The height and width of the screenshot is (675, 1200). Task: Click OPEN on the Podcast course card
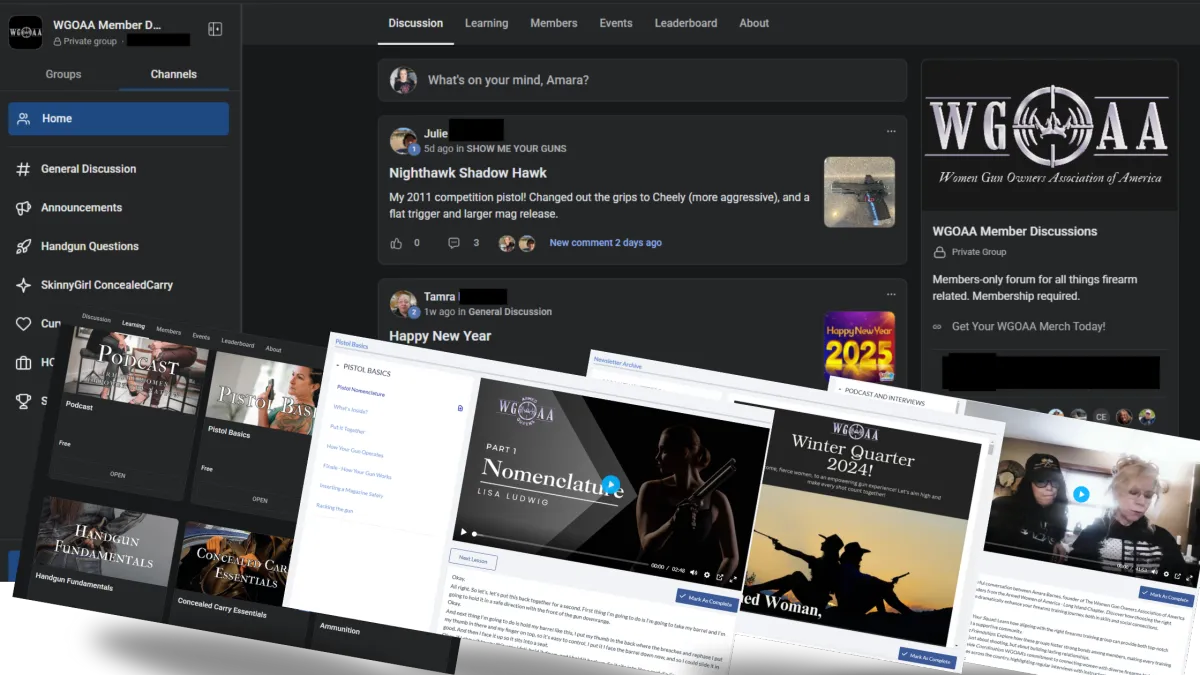point(117,475)
